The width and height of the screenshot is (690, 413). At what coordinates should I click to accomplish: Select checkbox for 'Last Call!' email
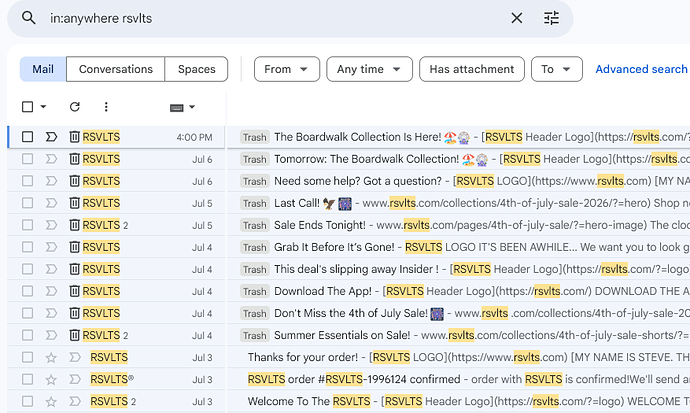point(27,203)
